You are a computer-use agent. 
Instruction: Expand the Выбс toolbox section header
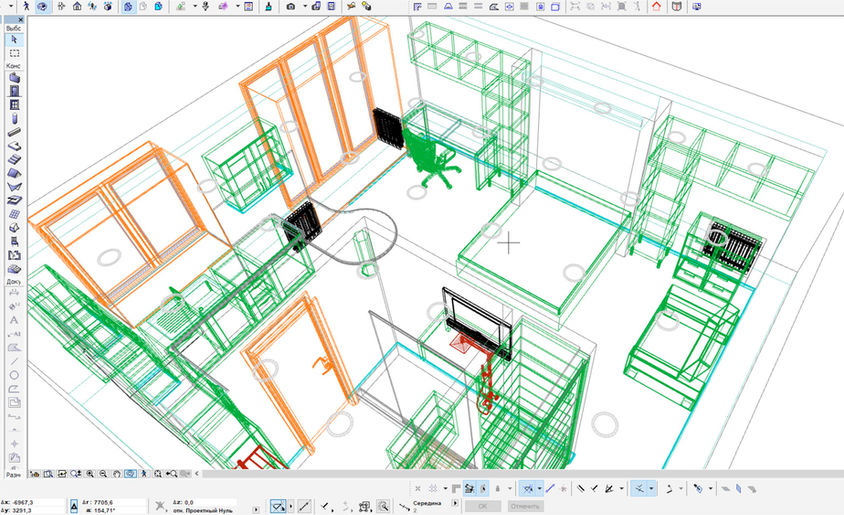(x=13, y=28)
